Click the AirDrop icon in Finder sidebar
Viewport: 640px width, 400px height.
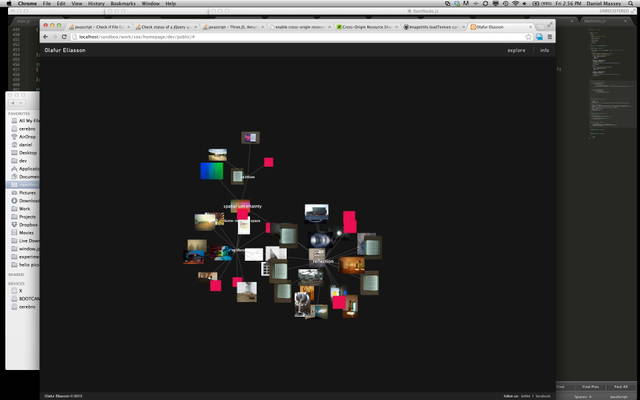click(14, 137)
